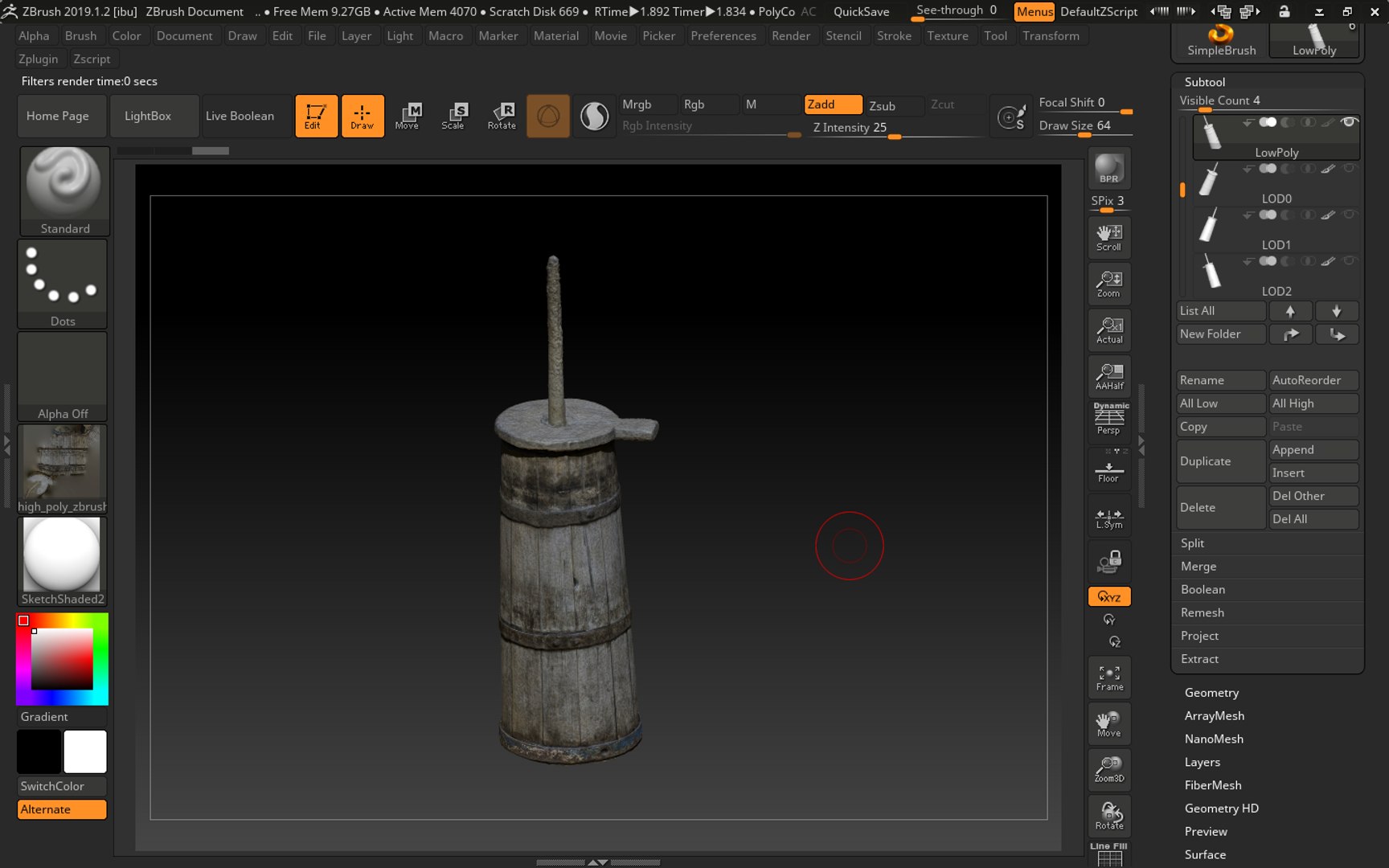The width and height of the screenshot is (1389, 868).
Task: Click the Duplicate subtool button
Action: [x=1221, y=461]
